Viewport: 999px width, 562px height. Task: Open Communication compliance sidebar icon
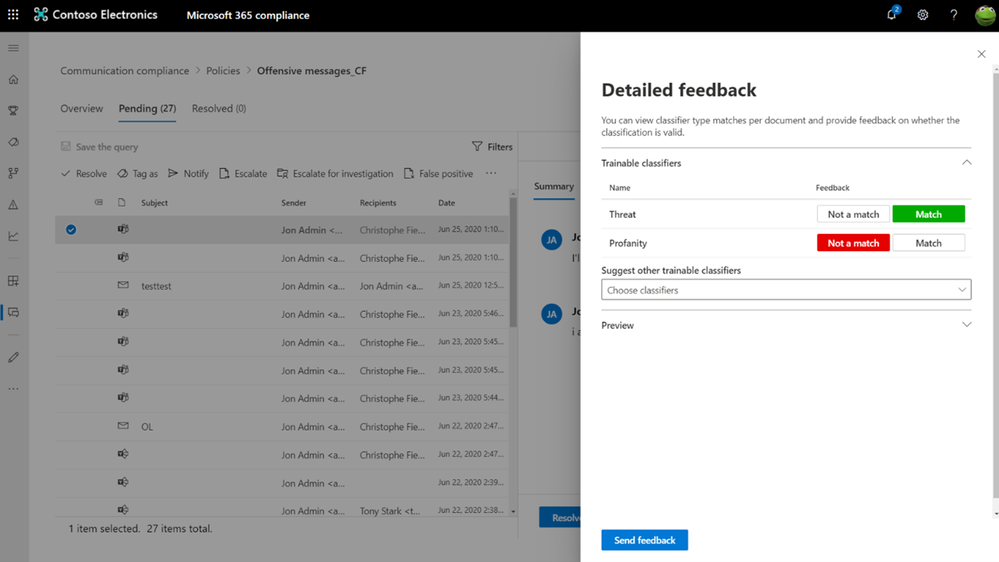point(13,312)
